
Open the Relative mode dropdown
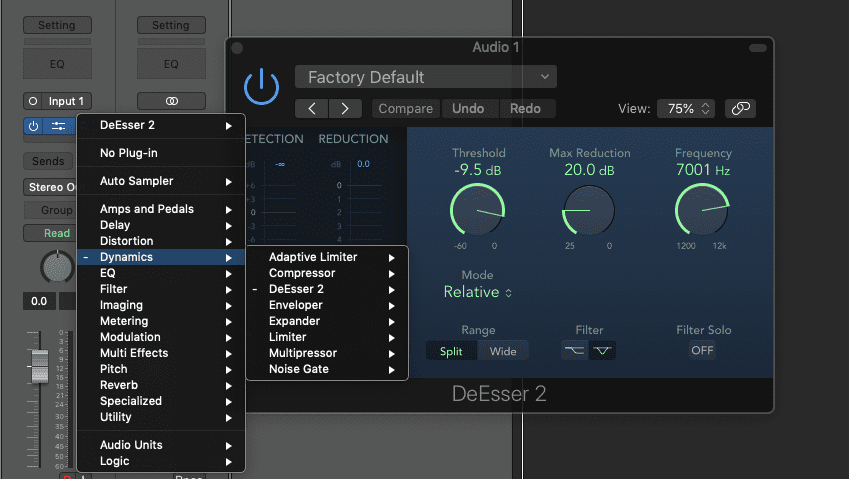click(x=478, y=292)
